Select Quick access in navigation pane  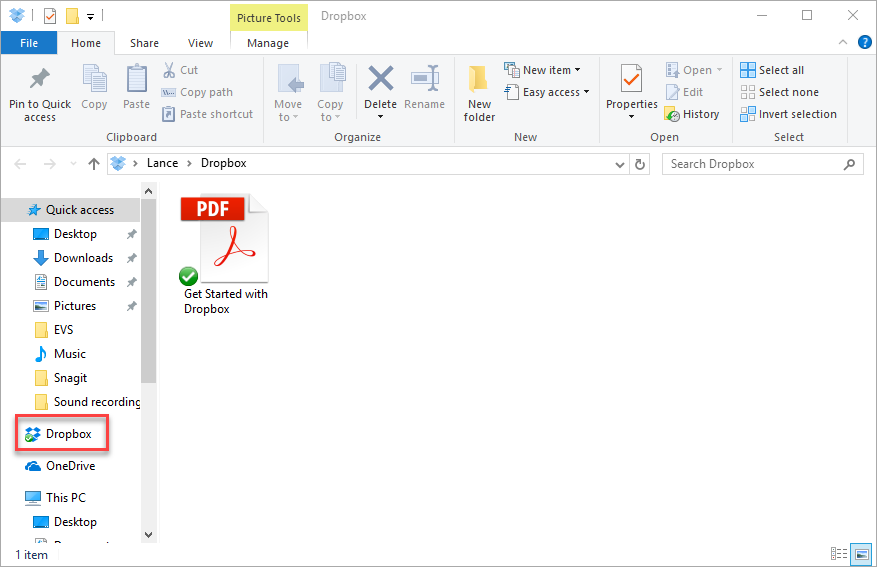(x=70, y=210)
